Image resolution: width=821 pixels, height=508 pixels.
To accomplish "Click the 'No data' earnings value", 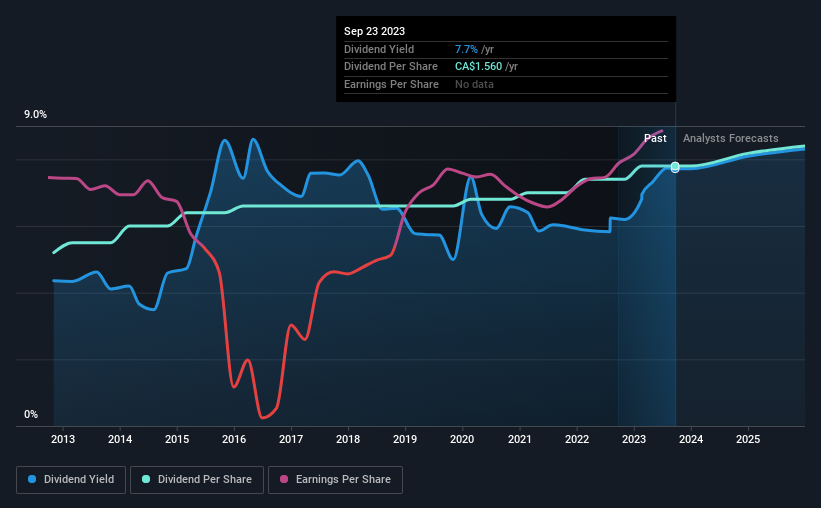I will 474,84.
